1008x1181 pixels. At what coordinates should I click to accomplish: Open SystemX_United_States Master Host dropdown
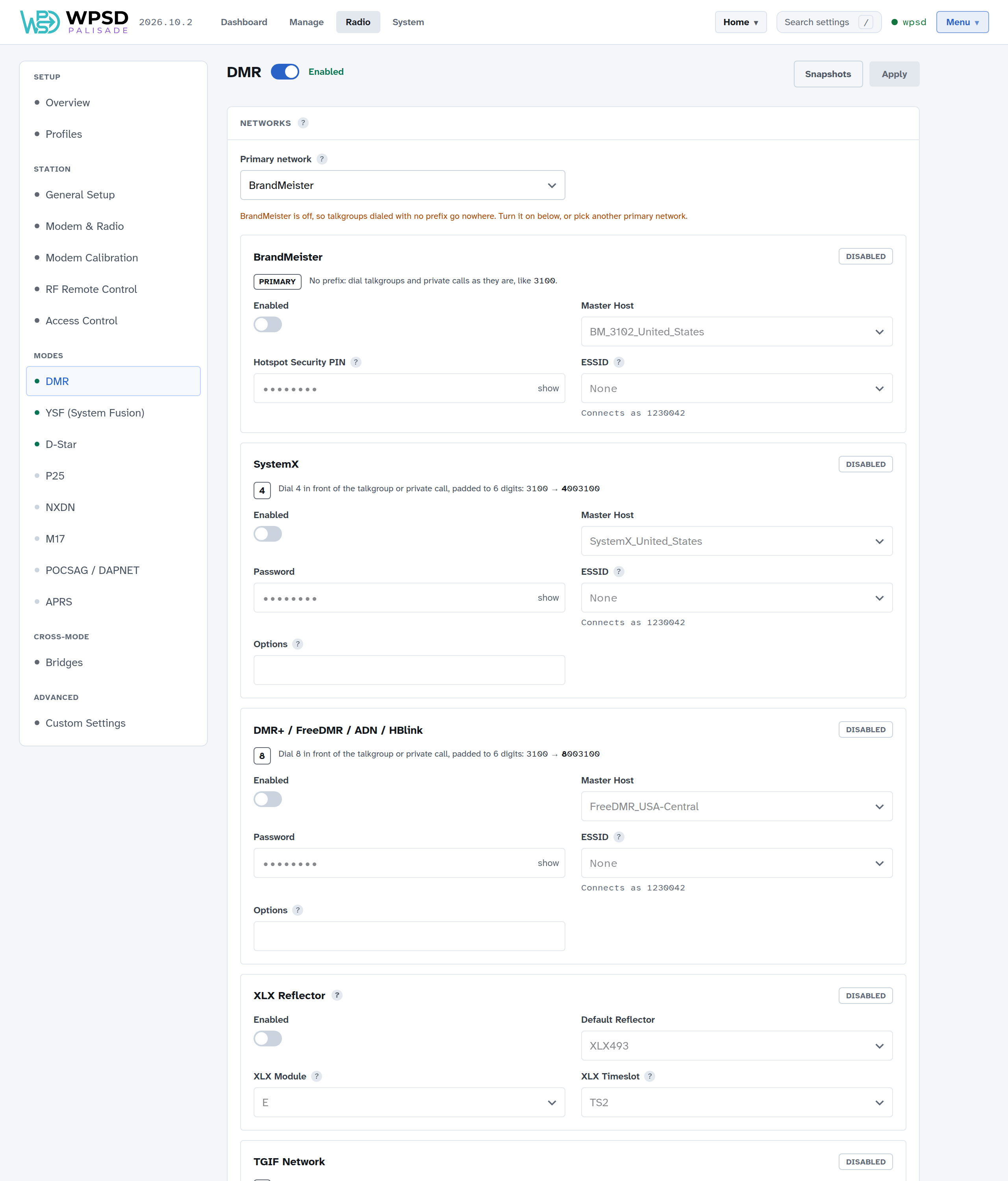coord(737,541)
